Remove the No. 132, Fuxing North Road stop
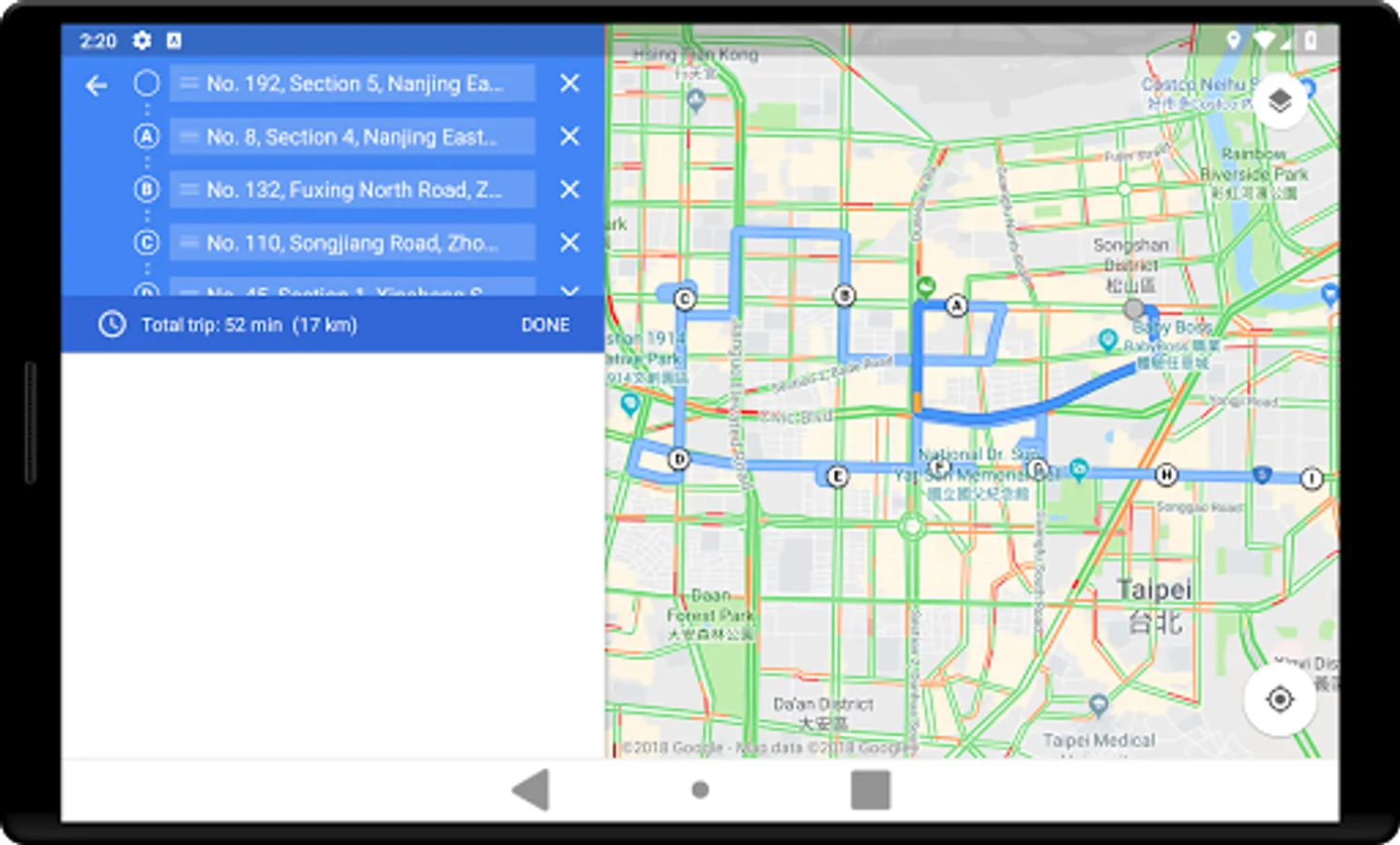This screenshot has height=845, width=1400. (569, 190)
